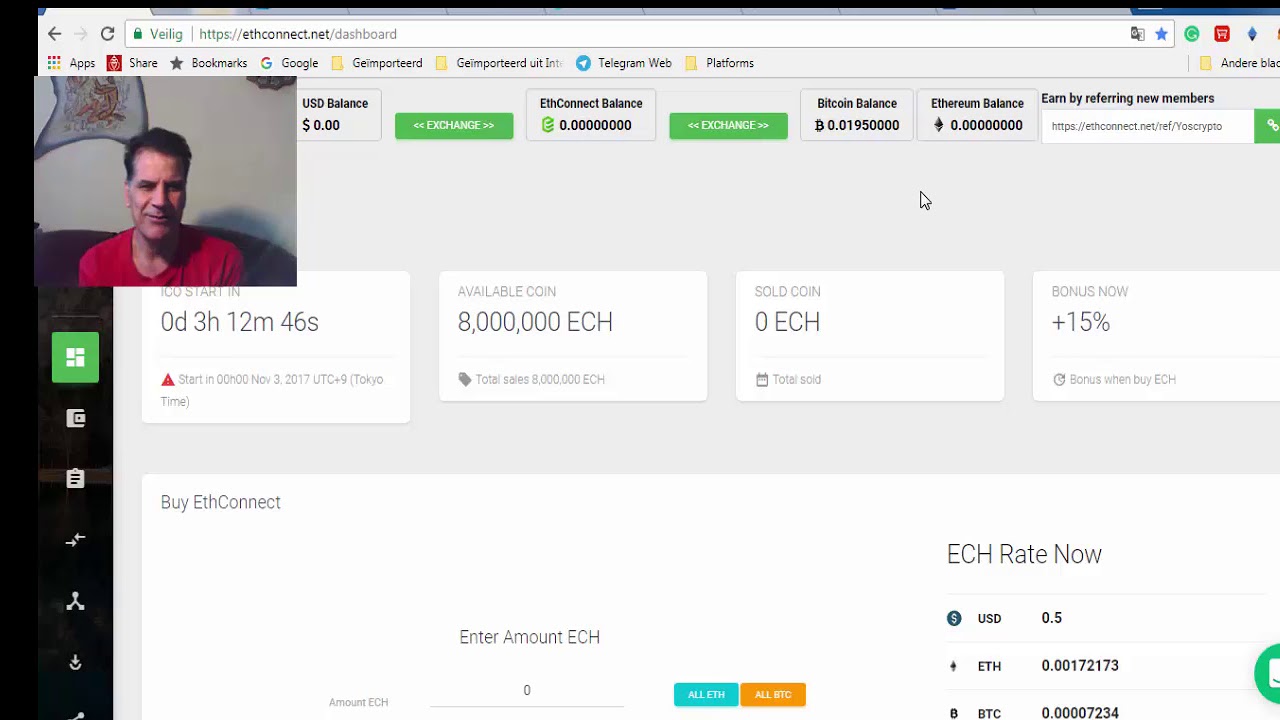
Task: Open the Apps grid bookmark
Action: tap(70, 63)
